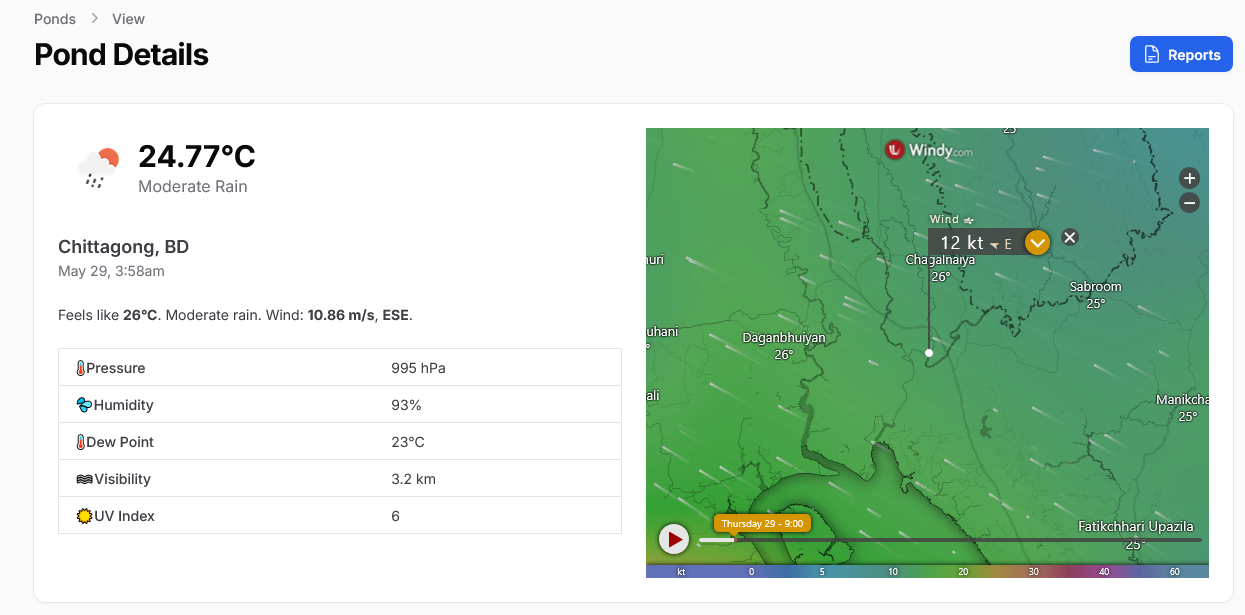Play the wind forecast animation
1245x615 pixels.
674,540
